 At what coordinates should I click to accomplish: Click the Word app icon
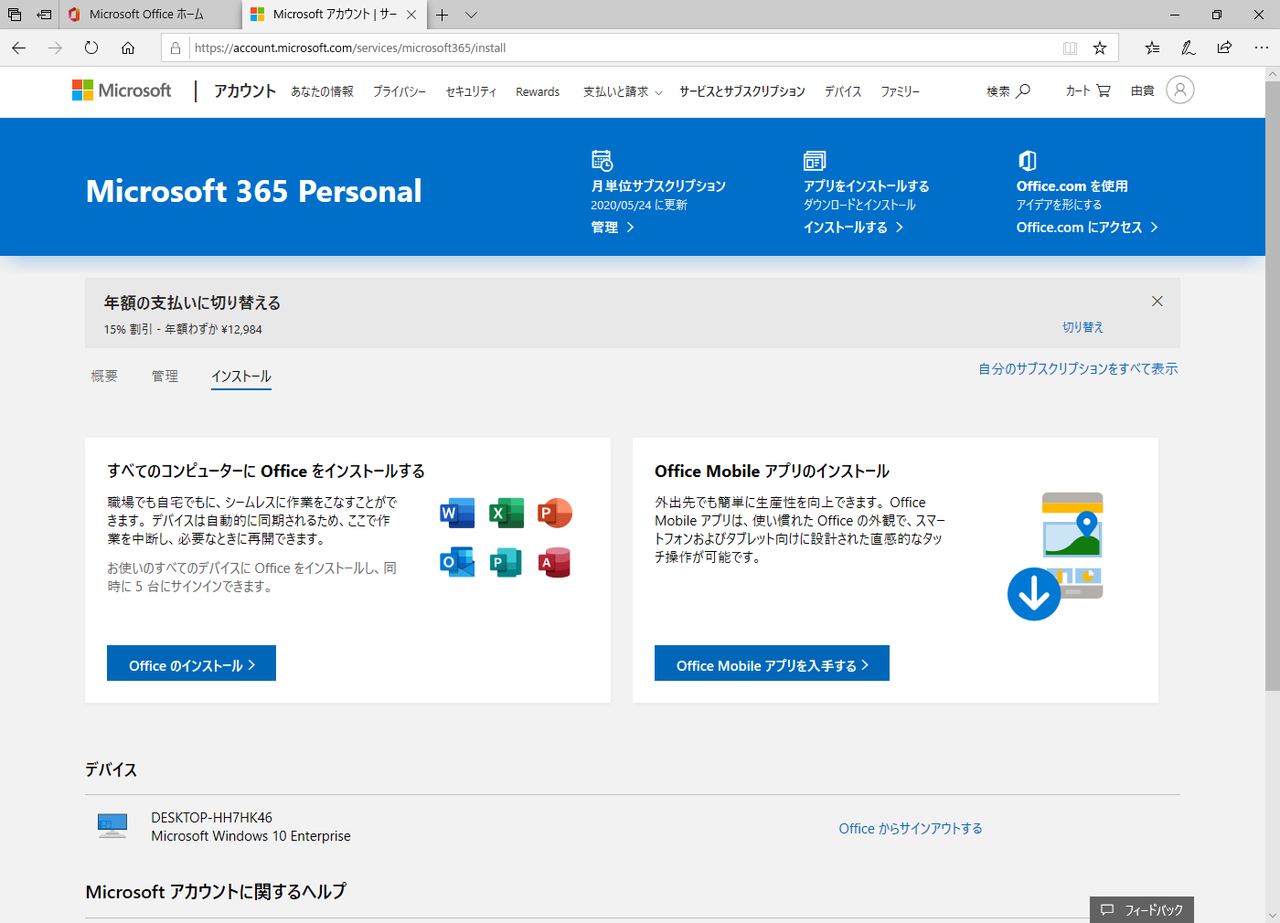click(457, 514)
